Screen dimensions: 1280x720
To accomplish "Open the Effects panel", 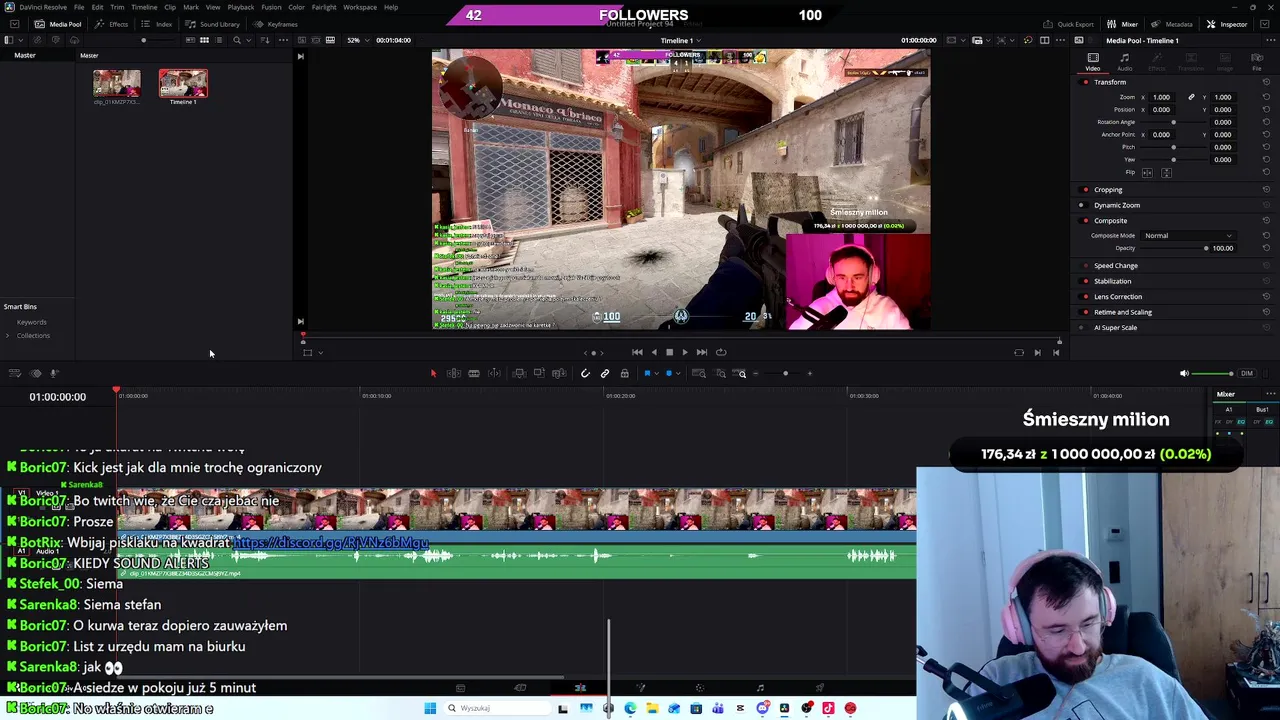I will click(111, 24).
